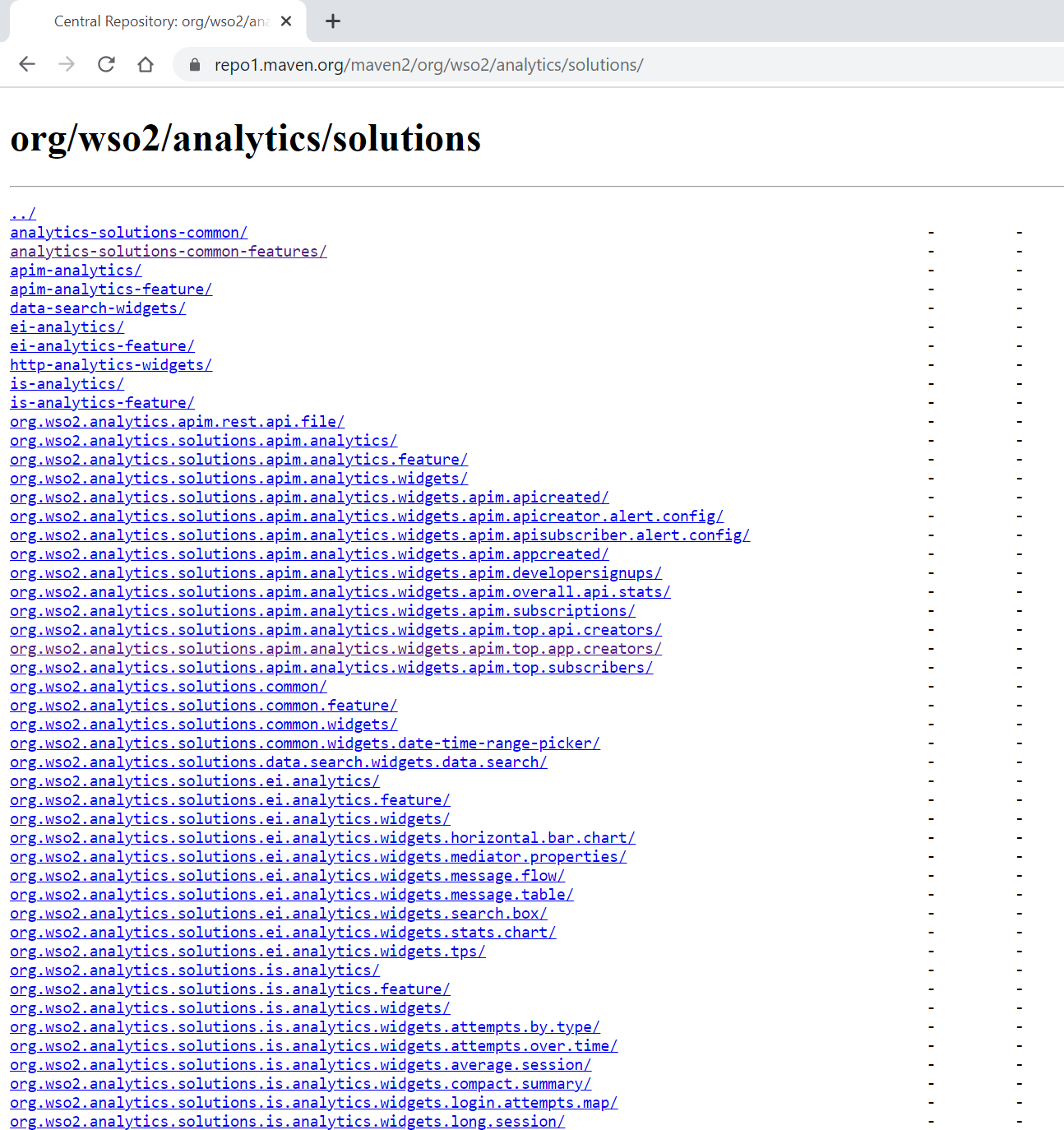The width and height of the screenshot is (1064, 1130).
Task: Open the widgets.apim.apicreated/ link
Action: (309, 498)
